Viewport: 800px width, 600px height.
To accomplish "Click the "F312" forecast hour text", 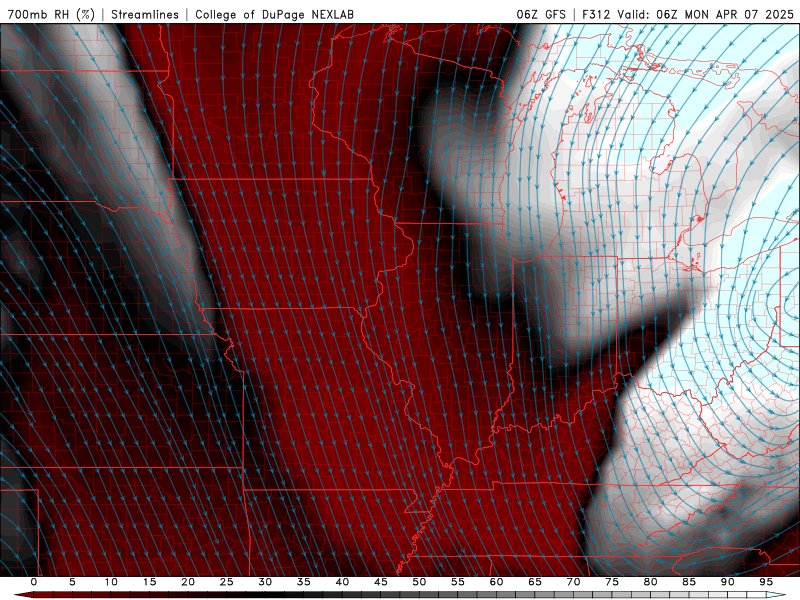I will (x=596, y=14).
